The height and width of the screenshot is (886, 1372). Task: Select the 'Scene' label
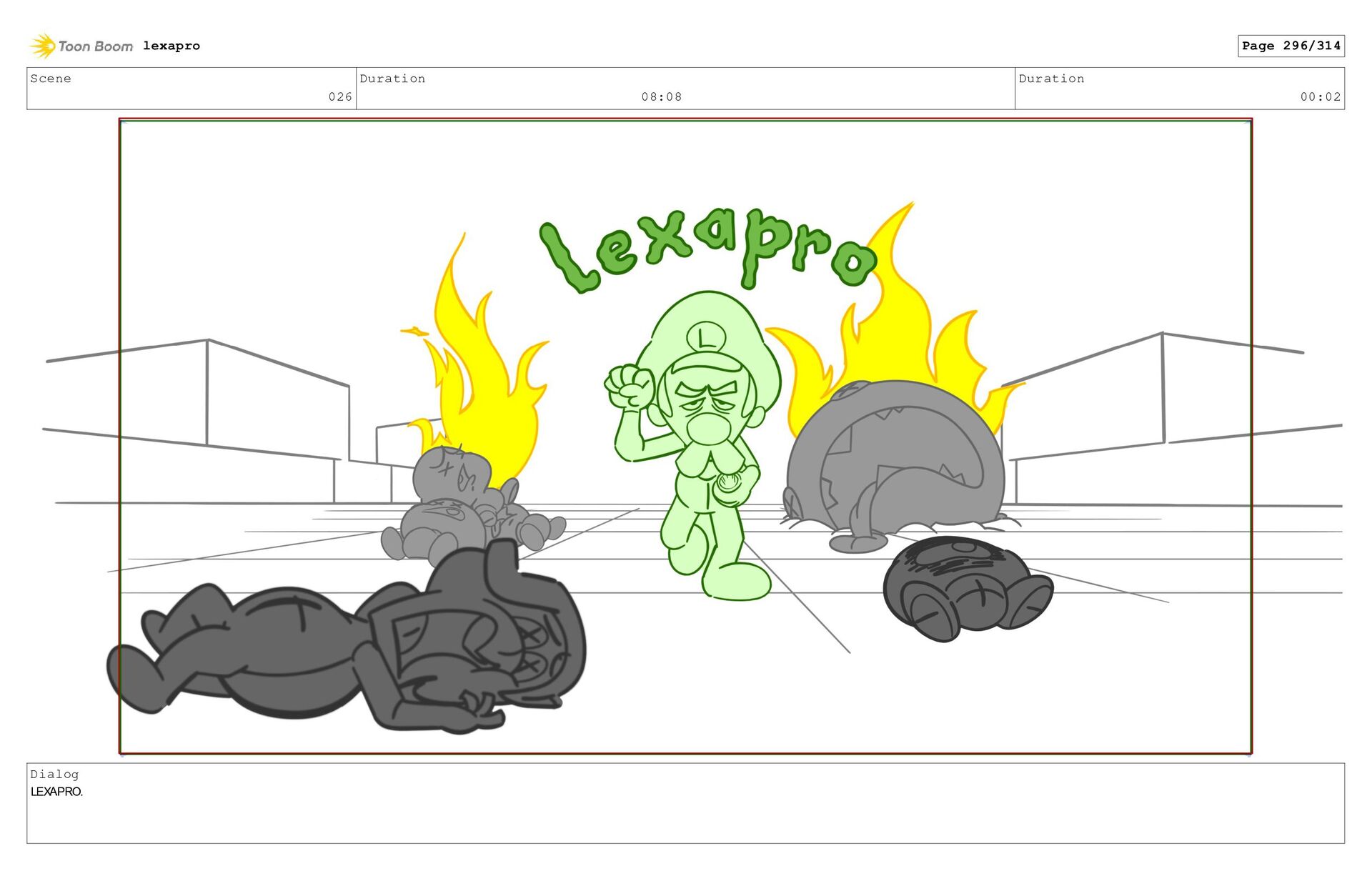click(x=51, y=79)
